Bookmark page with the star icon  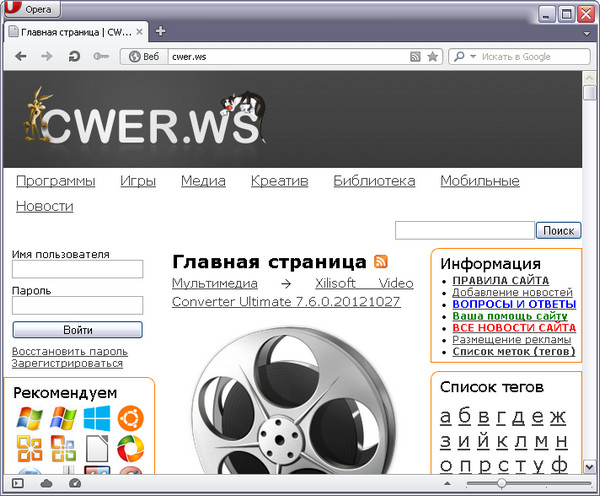(x=432, y=57)
